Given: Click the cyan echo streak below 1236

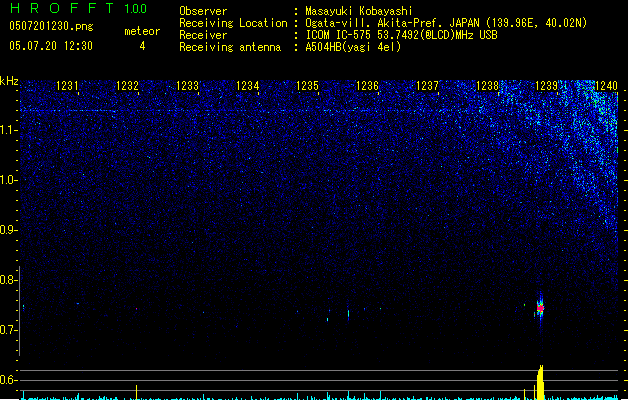Looking at the screenshot, I should (348, 314).
